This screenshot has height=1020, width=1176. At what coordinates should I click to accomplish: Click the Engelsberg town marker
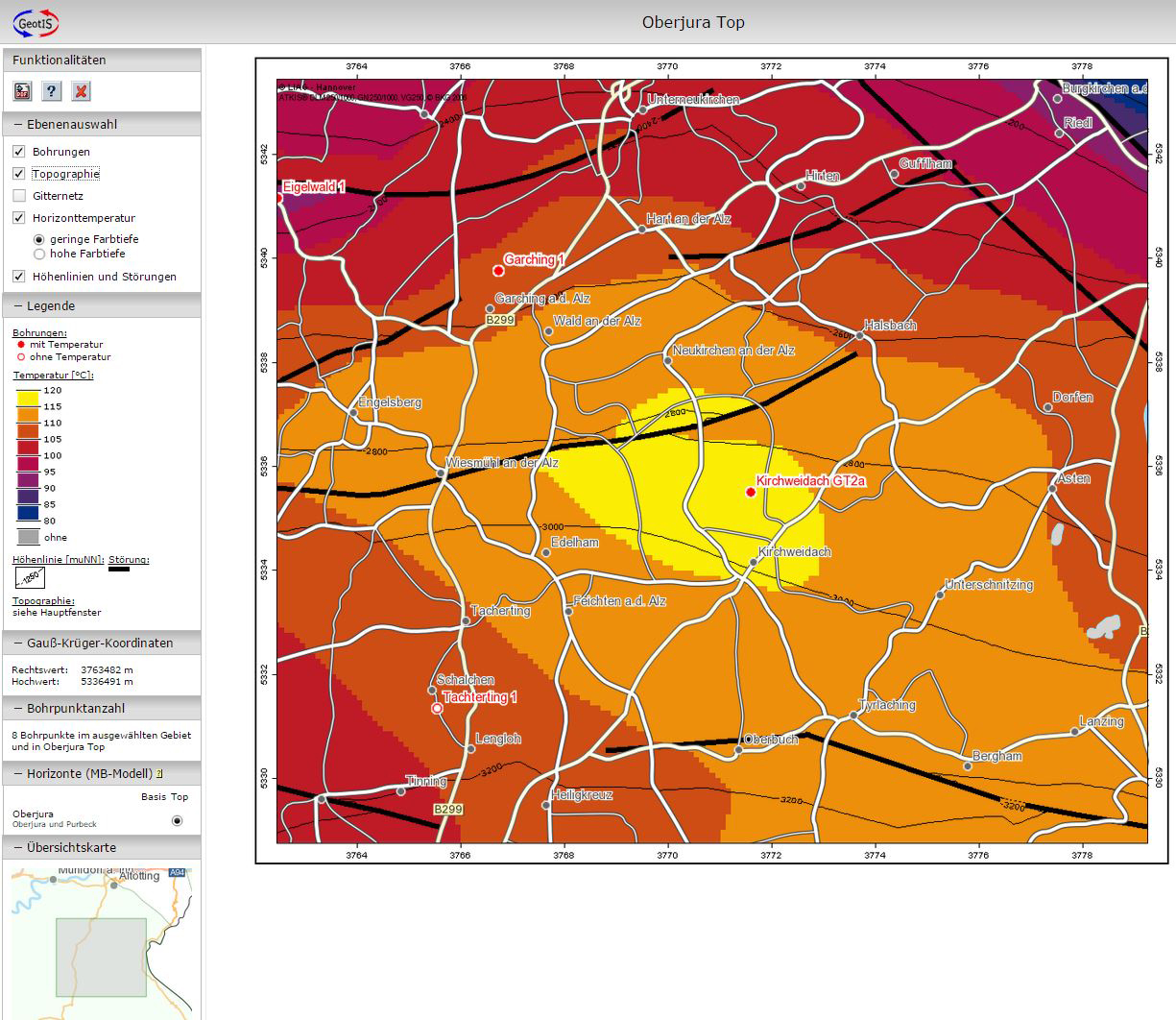pyautogui.click(x=353, y=412)
